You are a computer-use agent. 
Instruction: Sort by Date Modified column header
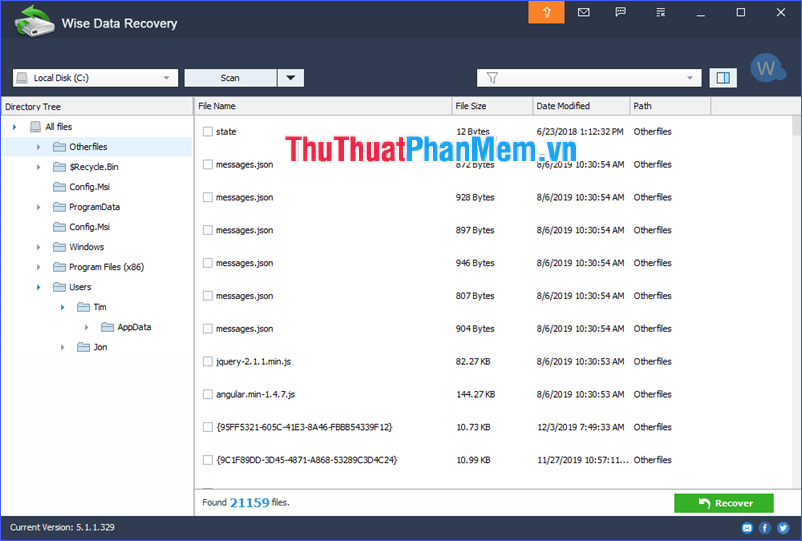[x=581, y=106]
